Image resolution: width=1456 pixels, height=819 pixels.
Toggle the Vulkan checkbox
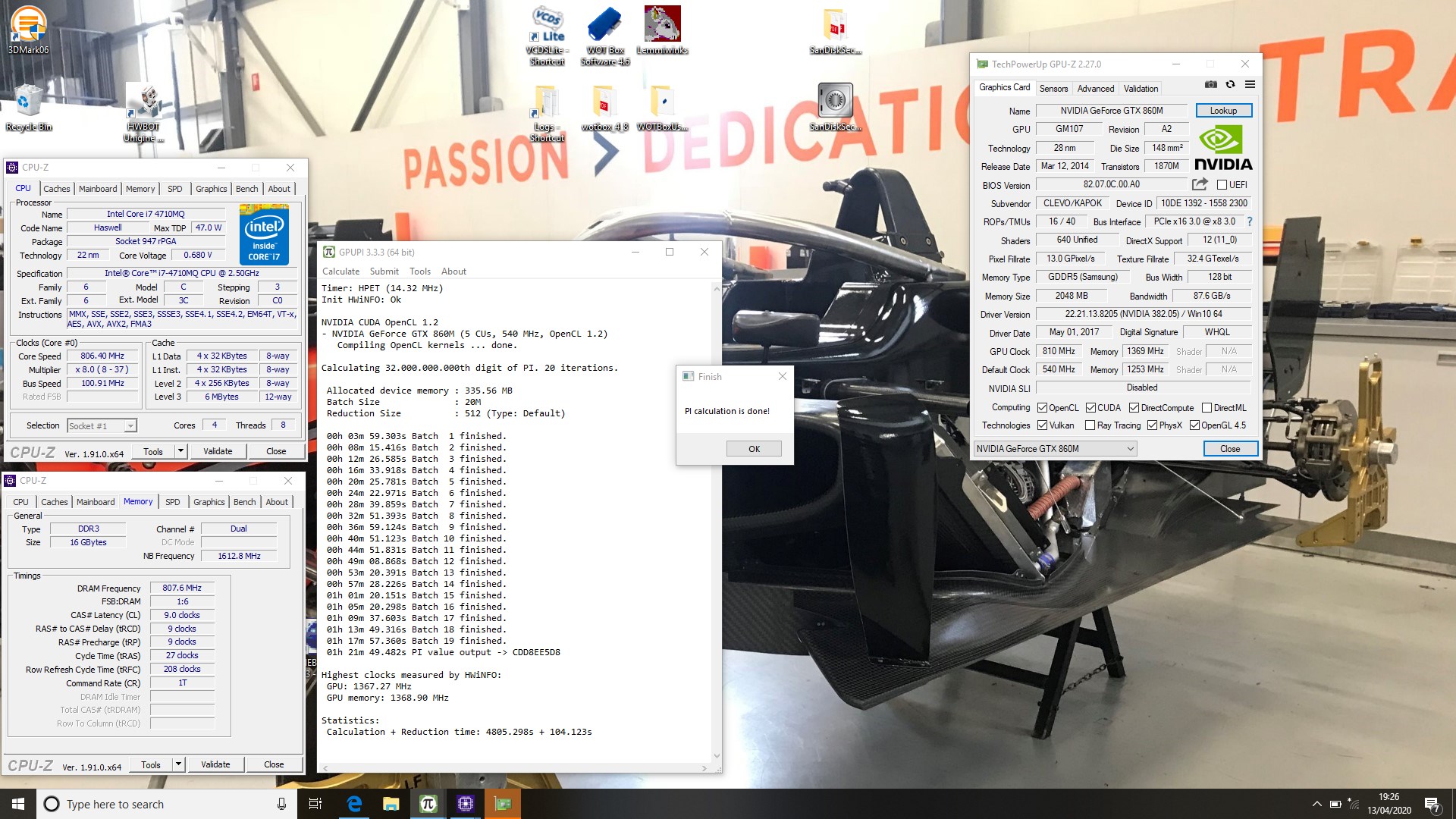pyautogui.click(x=1042, y=425)
